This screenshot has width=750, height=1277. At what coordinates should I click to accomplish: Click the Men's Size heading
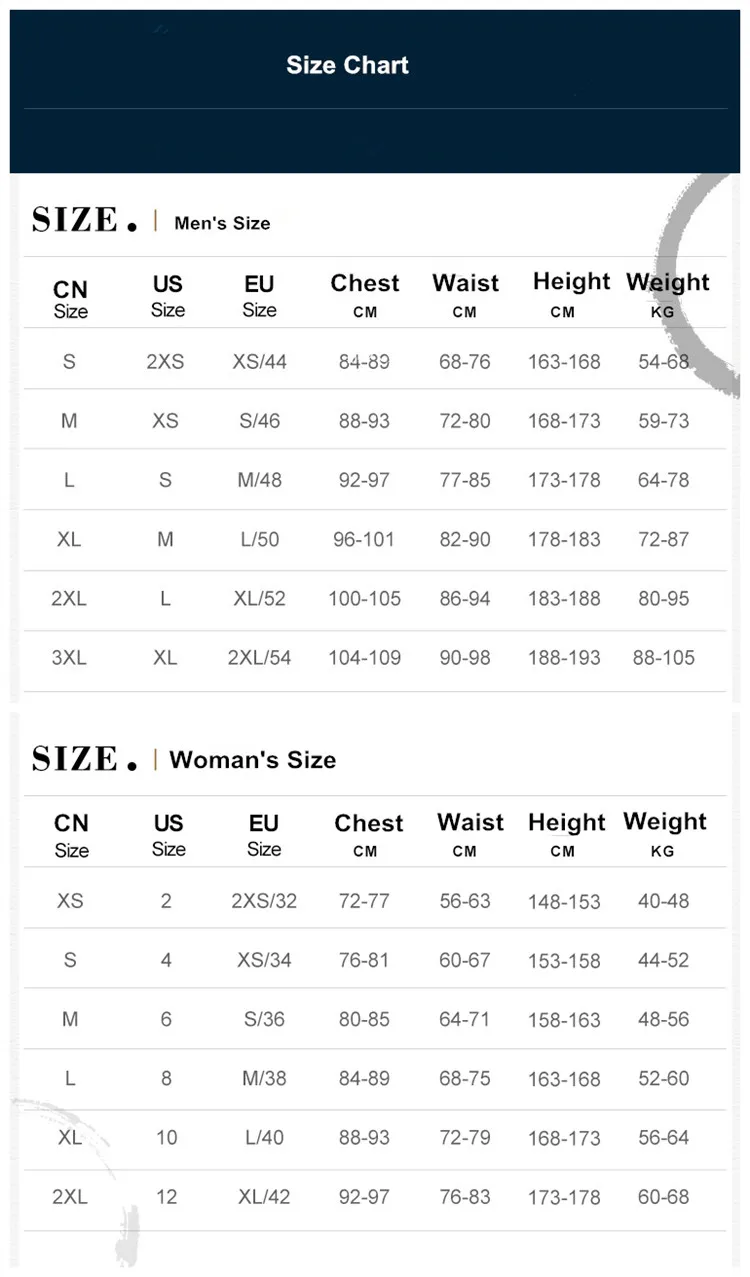(222, 223)
